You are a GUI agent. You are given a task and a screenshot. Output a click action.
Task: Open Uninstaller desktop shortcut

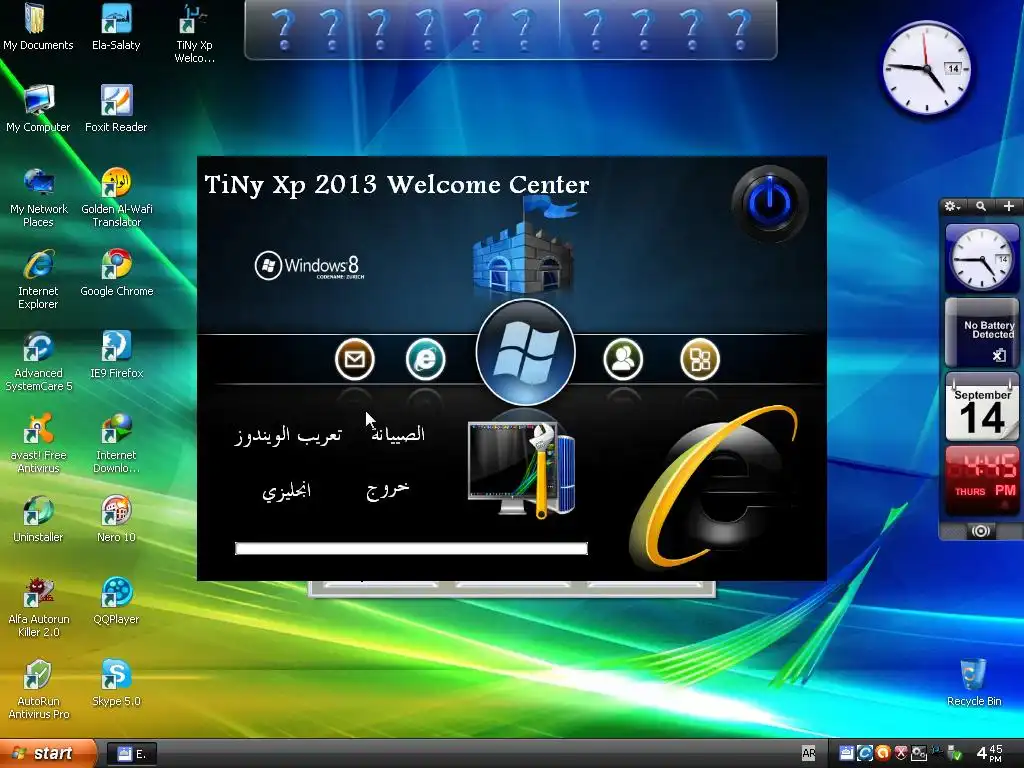[38, 520]
